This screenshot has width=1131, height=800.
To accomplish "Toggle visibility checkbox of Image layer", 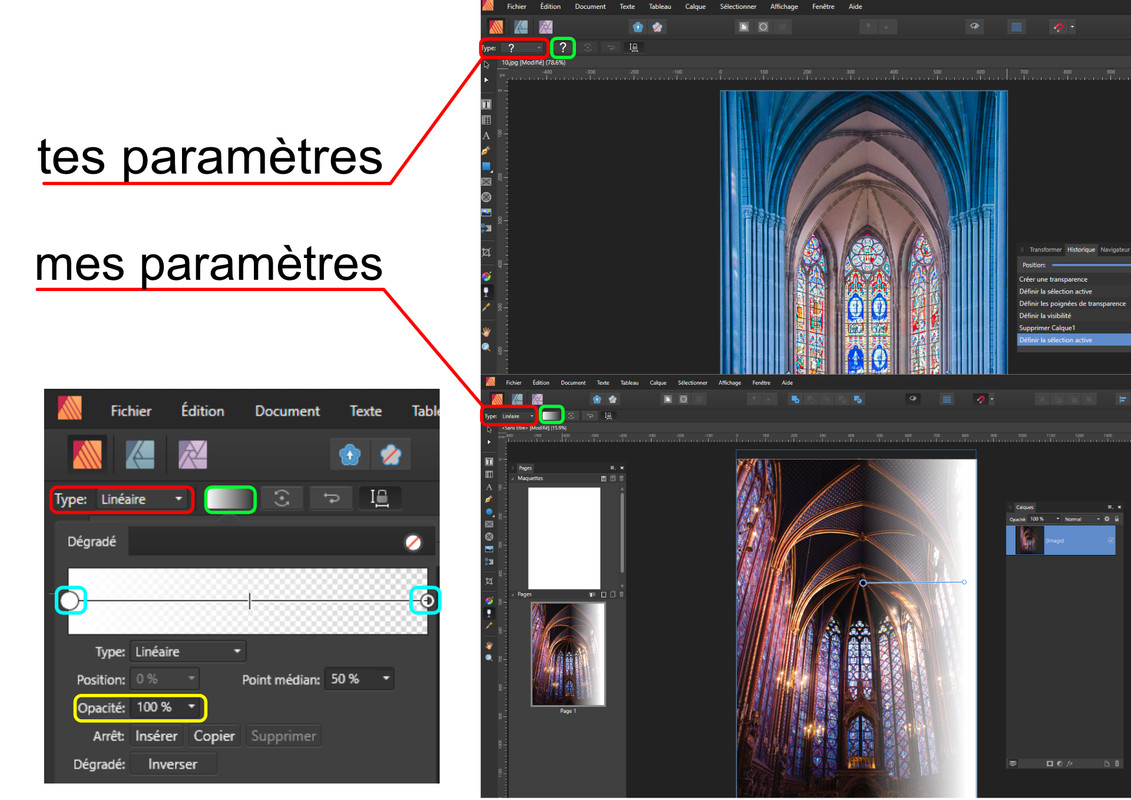I will tap(1111, 540).
